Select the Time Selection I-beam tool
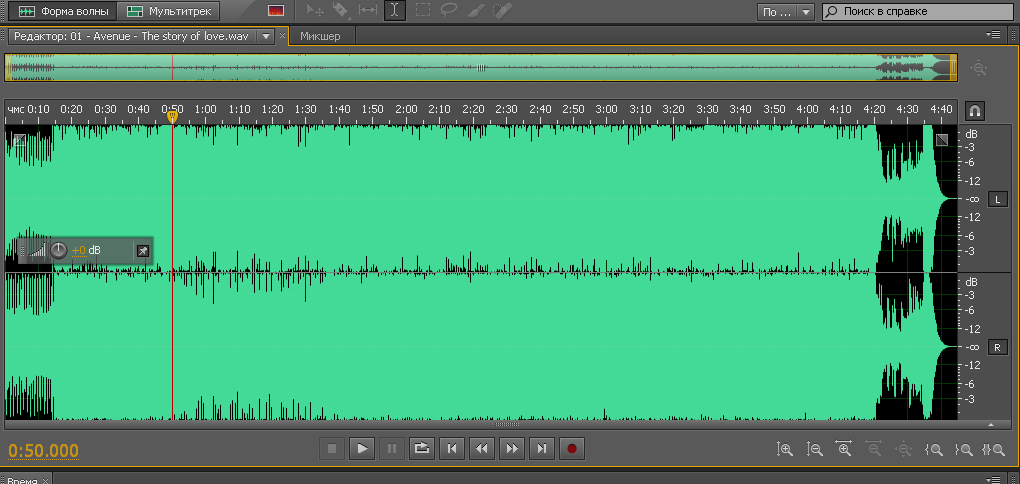 394,10
